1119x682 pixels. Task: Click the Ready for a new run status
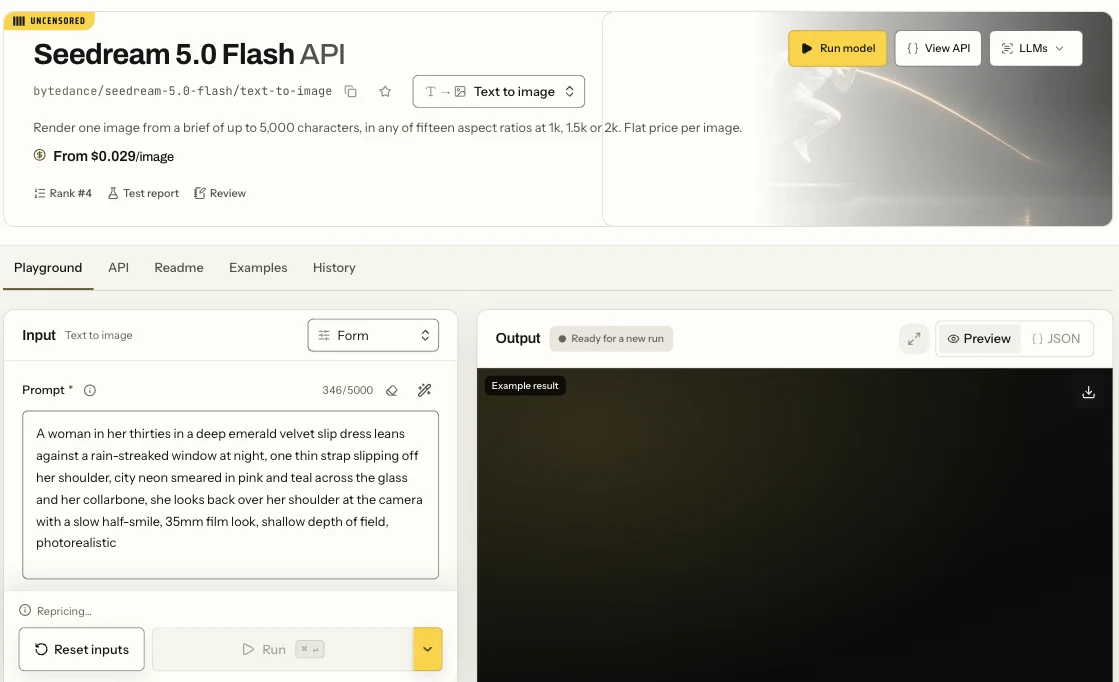[x=611, y=339]
